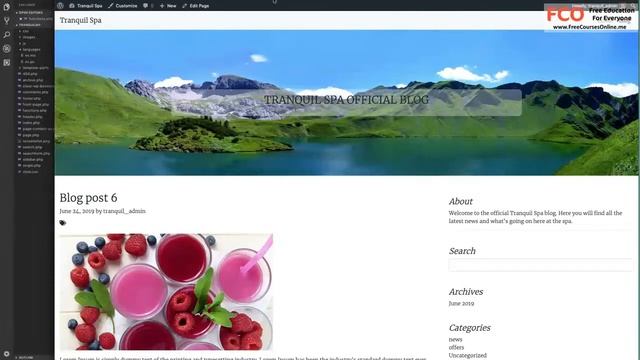The image size is (640, 360).
Task: Click the tag icon under Blog post 6
Action: coord(62,223)
